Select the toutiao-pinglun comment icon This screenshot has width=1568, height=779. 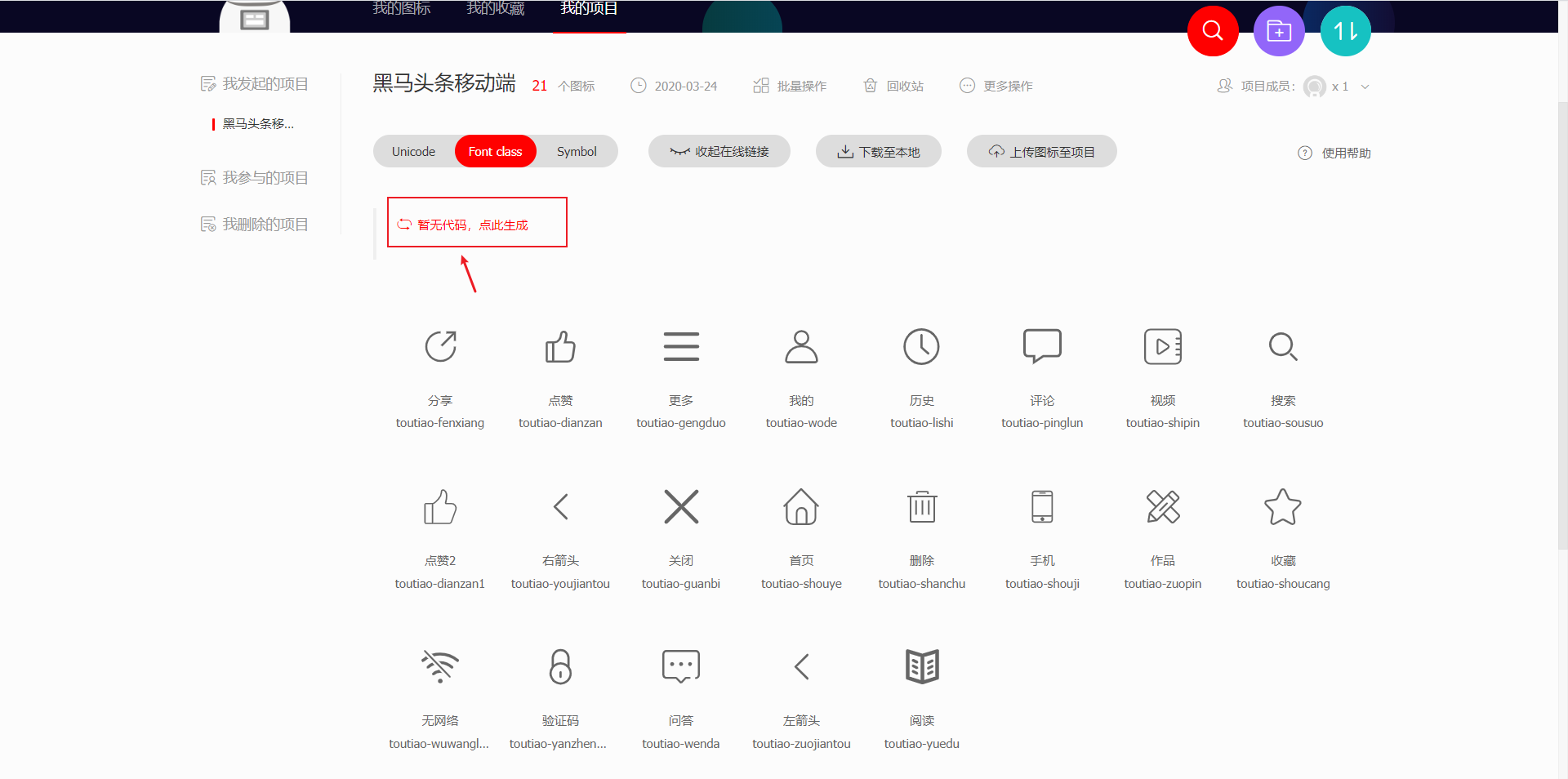coord(1042,346)
